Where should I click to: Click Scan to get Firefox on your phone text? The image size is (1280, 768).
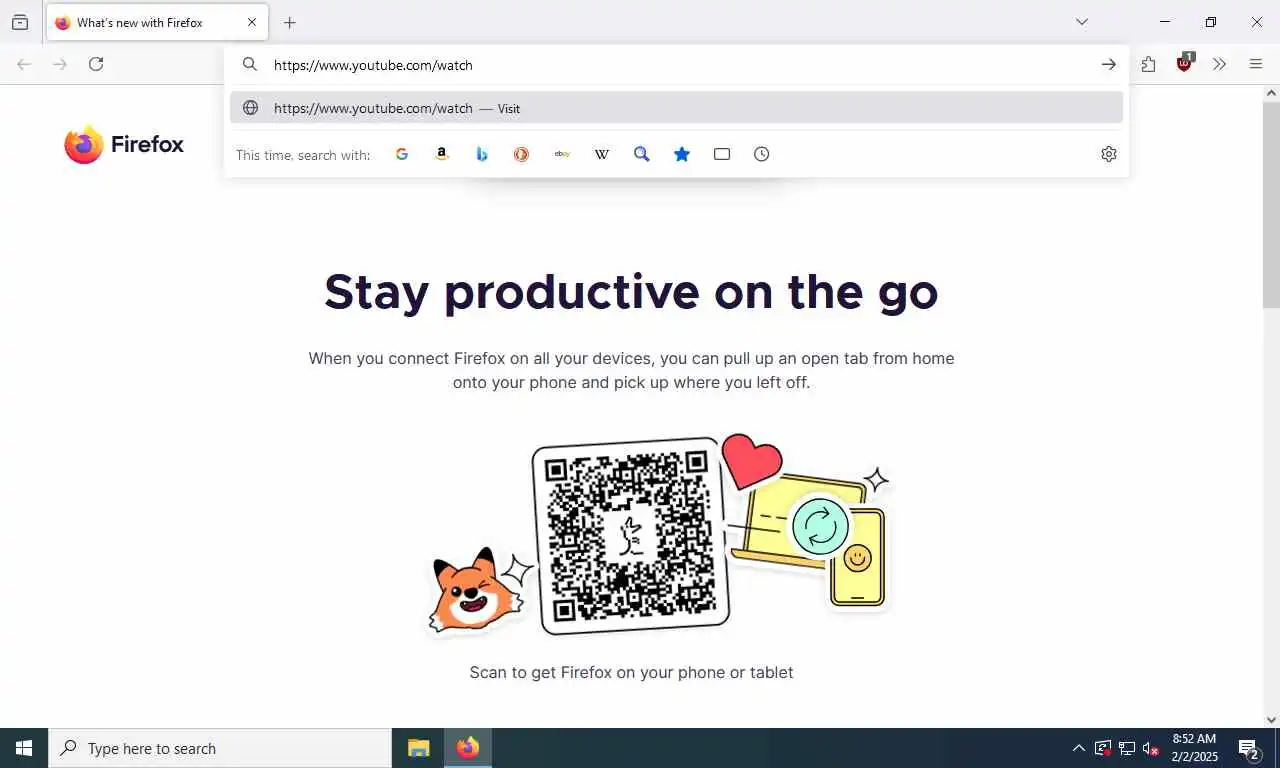pos(631,672)
